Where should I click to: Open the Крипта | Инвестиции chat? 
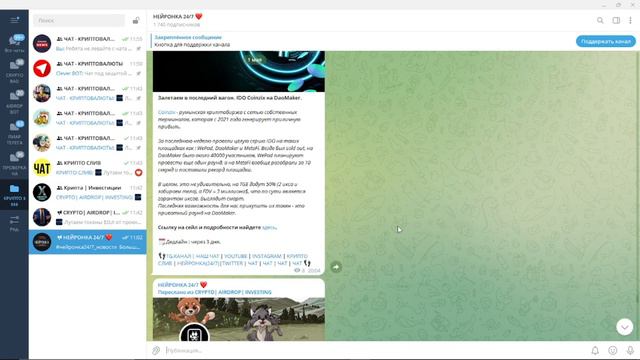click(x=87, y=192)
